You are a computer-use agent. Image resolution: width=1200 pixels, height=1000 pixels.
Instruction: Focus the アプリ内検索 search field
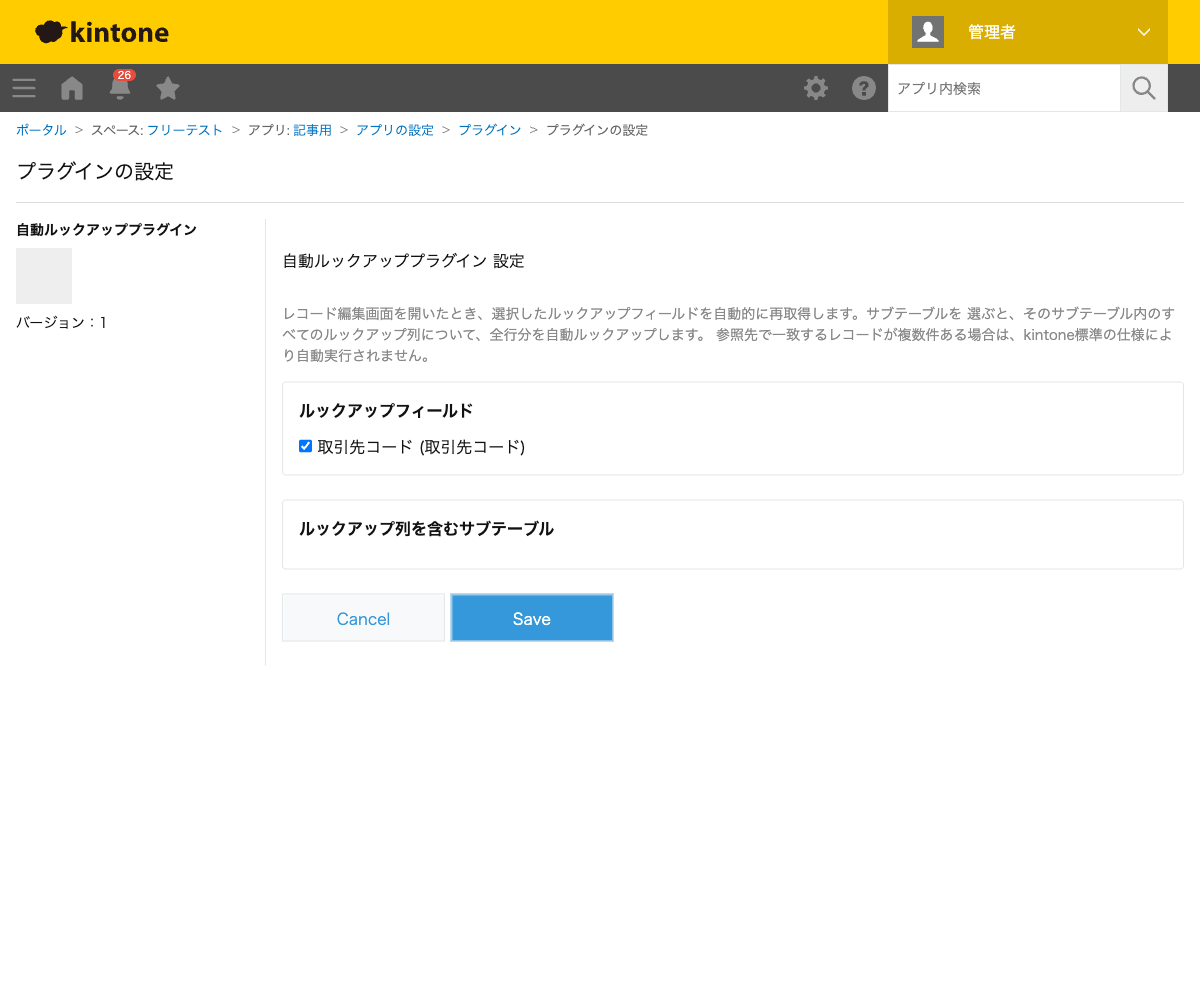click(1004, 88)
